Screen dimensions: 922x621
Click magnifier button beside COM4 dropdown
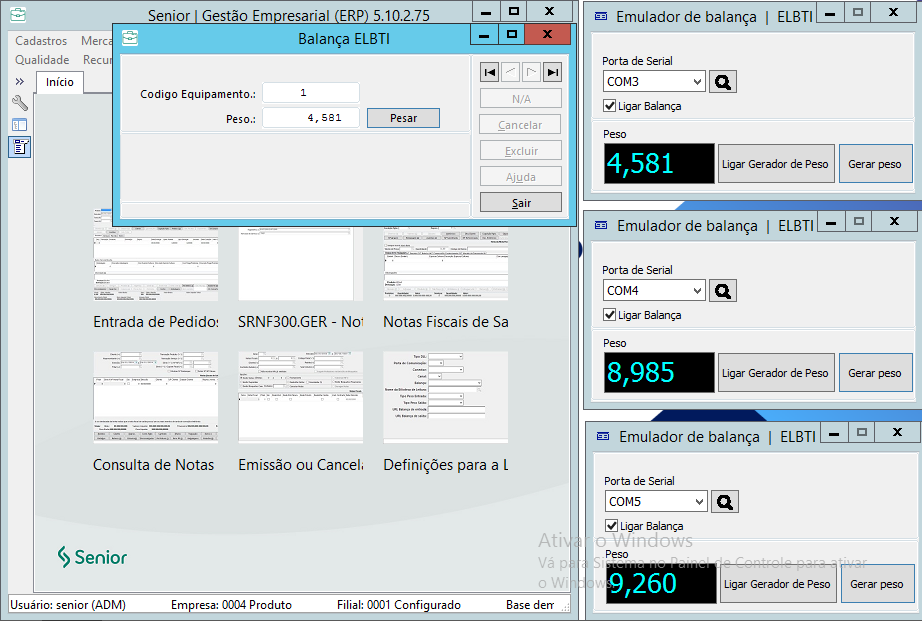[722, 291]
